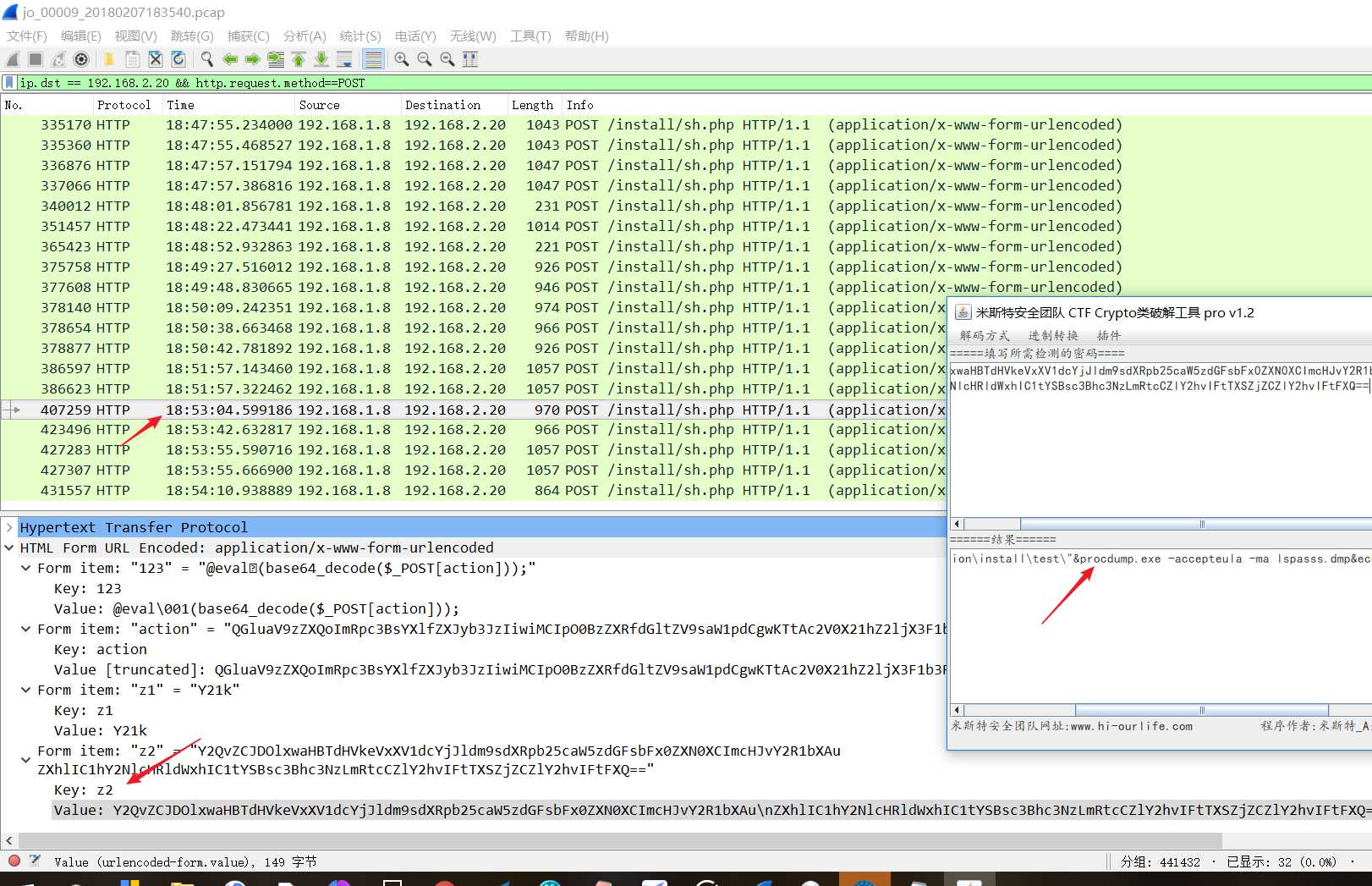Sort packets by Destination column
1372x886 pixels.
point(453,105)
